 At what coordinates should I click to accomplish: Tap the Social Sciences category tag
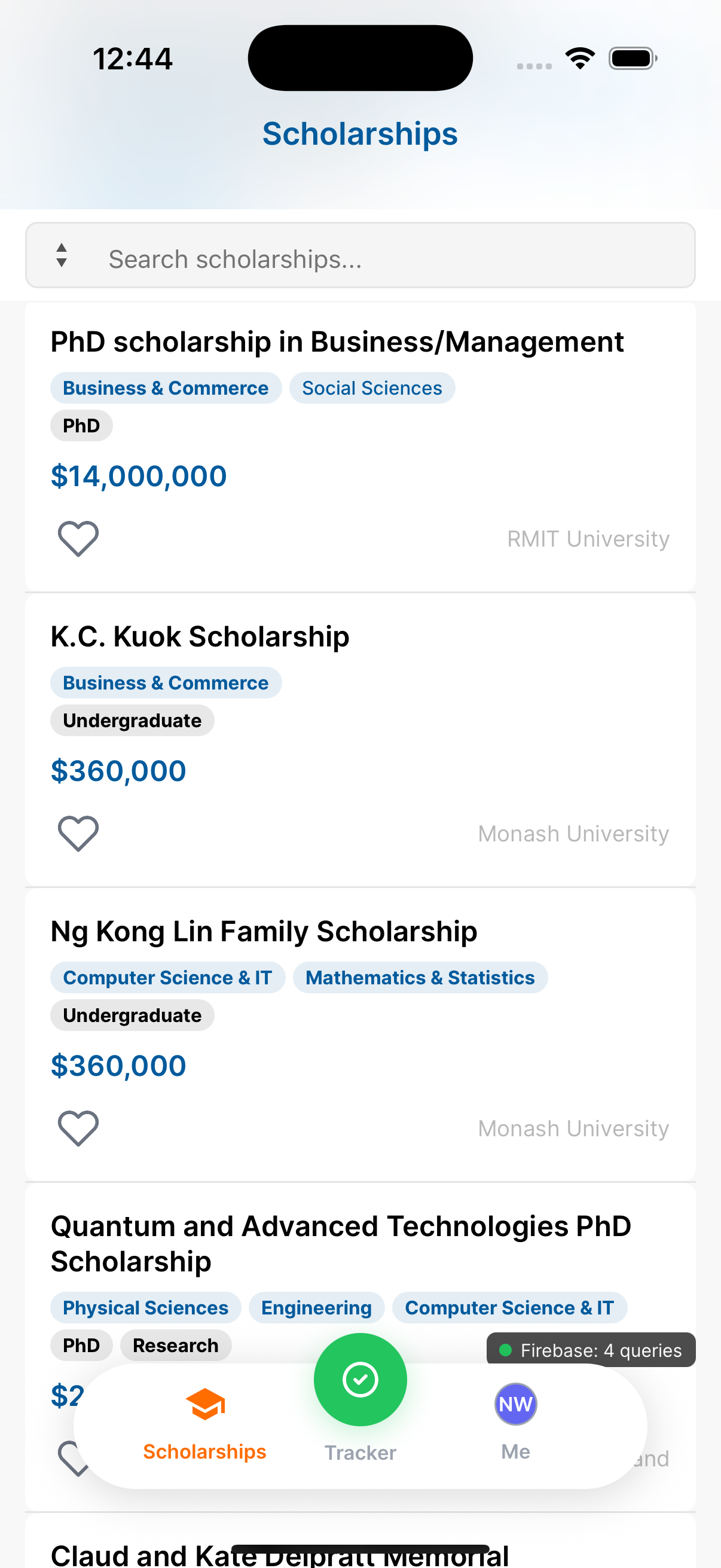click(372, 388)
